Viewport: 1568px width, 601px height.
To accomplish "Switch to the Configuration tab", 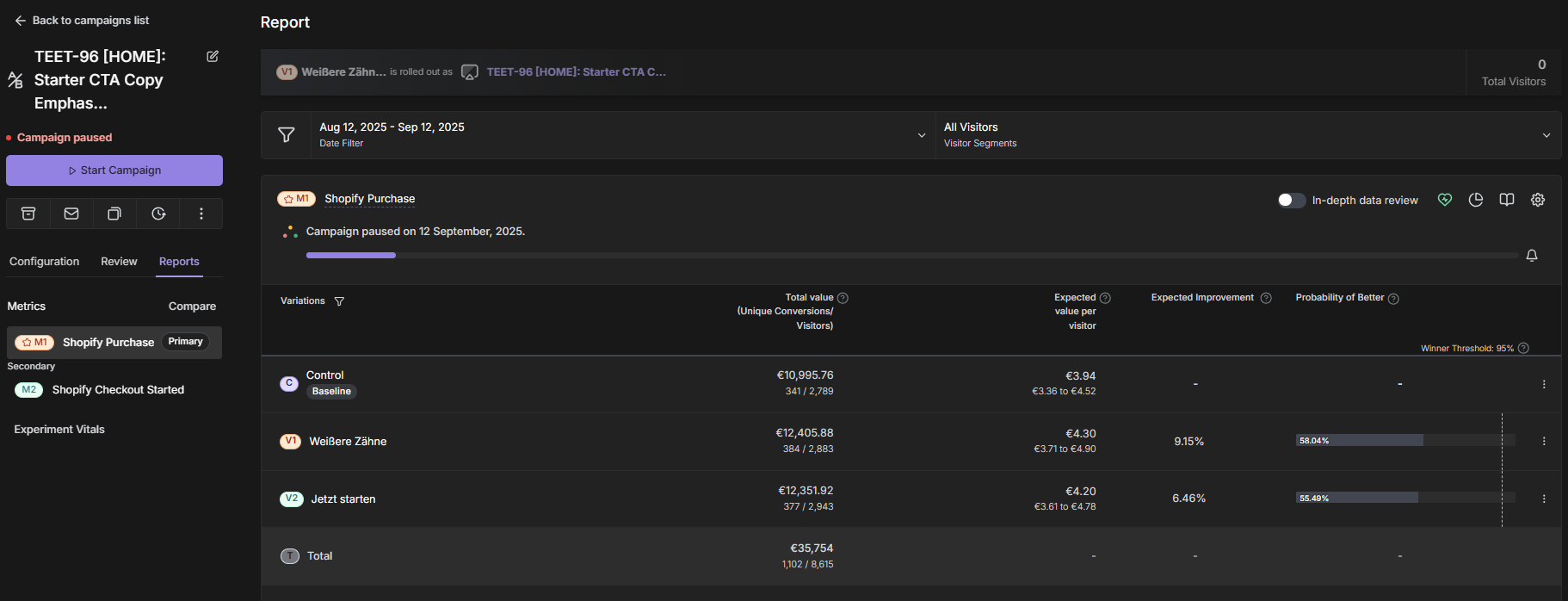I will pos(44,262).
